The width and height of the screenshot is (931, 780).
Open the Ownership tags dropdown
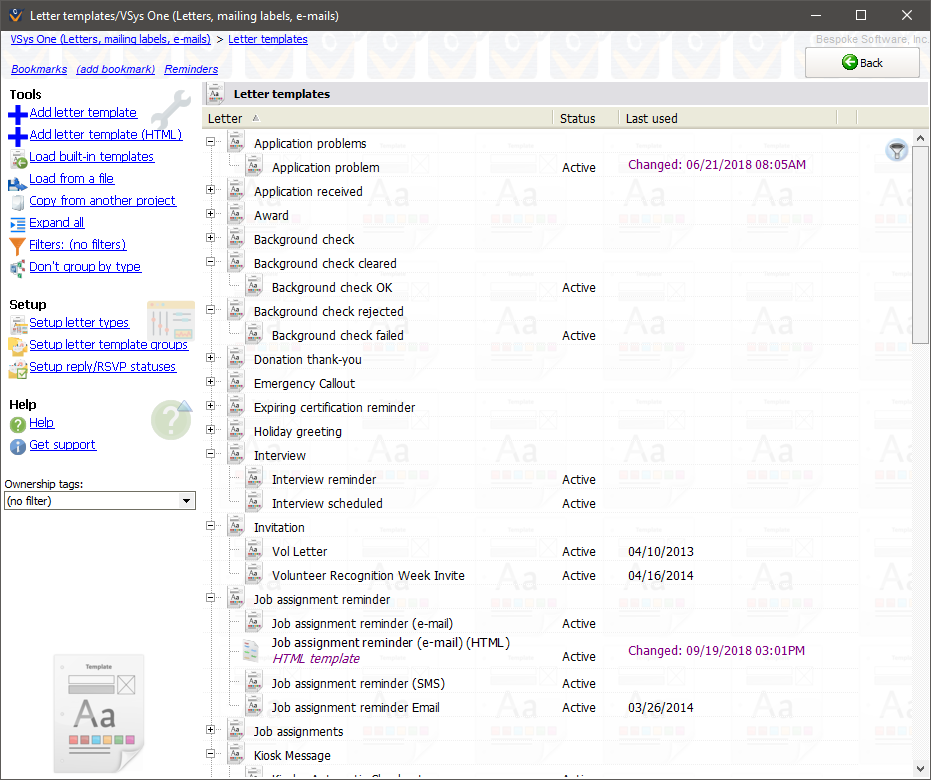point(186,500)
